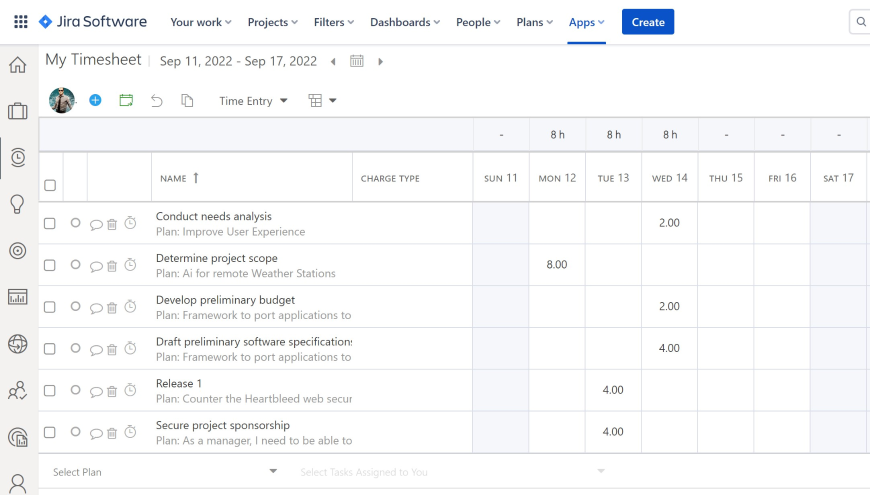Click the blue Create button
Screen dimensions: 870x495
[x=648, y=22]
